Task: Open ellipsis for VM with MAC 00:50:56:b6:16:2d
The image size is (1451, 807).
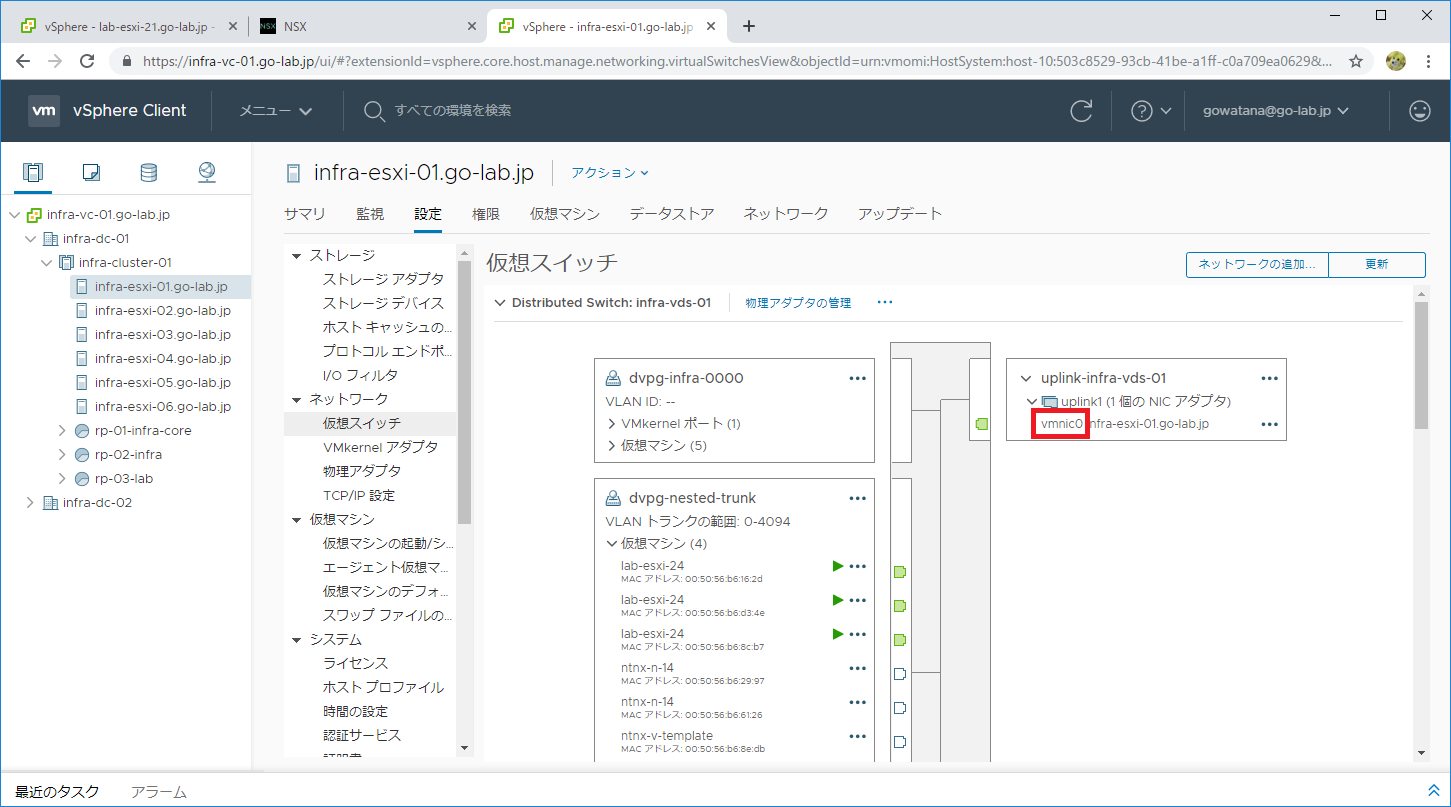Action: click(x=857, y=566)
